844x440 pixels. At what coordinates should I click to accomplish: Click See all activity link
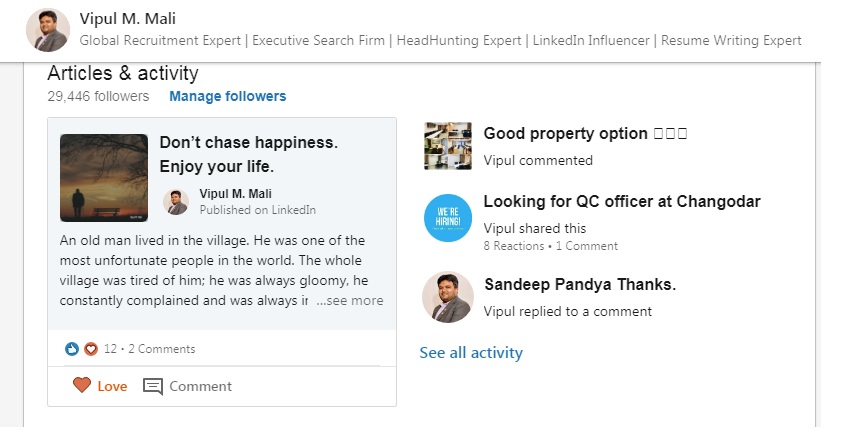(x=471, y=352)
